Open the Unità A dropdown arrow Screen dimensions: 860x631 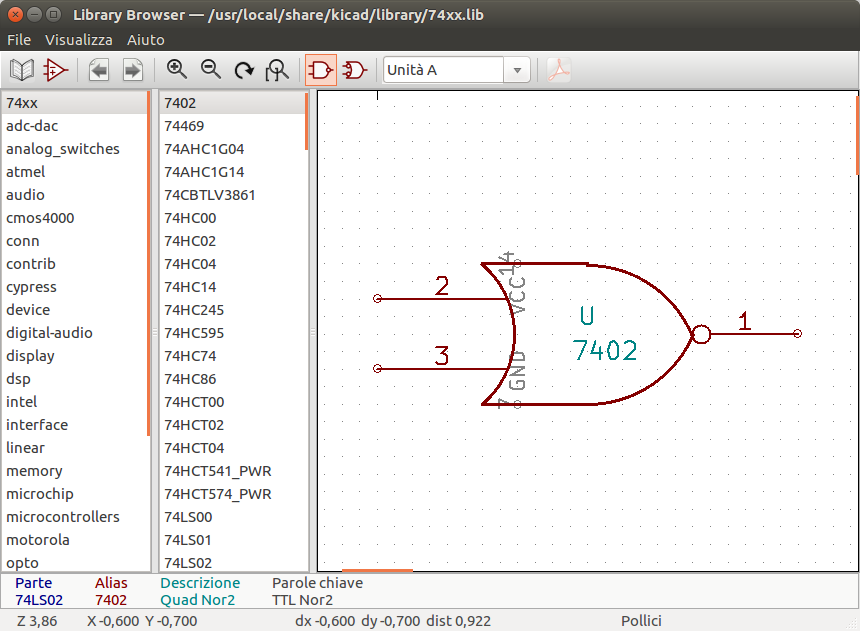coord(517,70)
